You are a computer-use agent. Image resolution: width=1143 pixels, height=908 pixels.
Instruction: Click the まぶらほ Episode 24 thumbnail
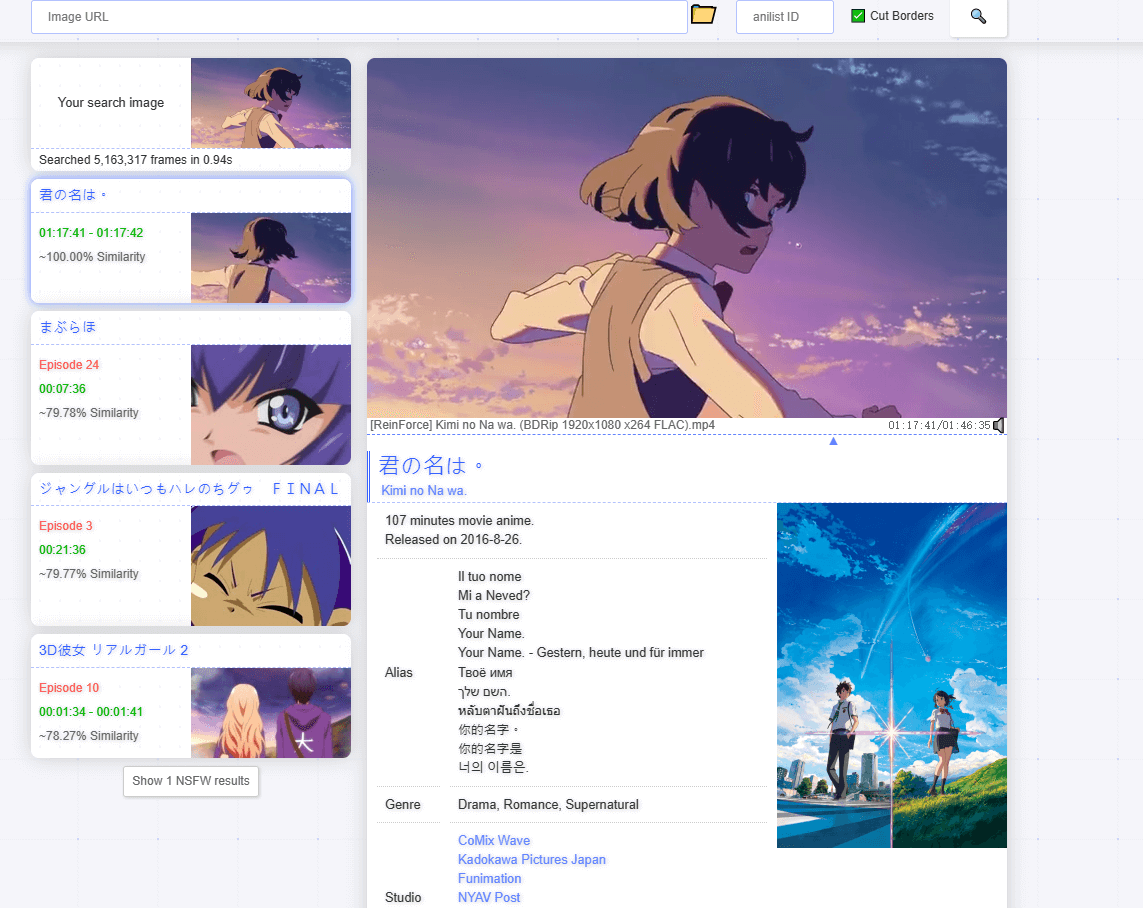[270, 405]
